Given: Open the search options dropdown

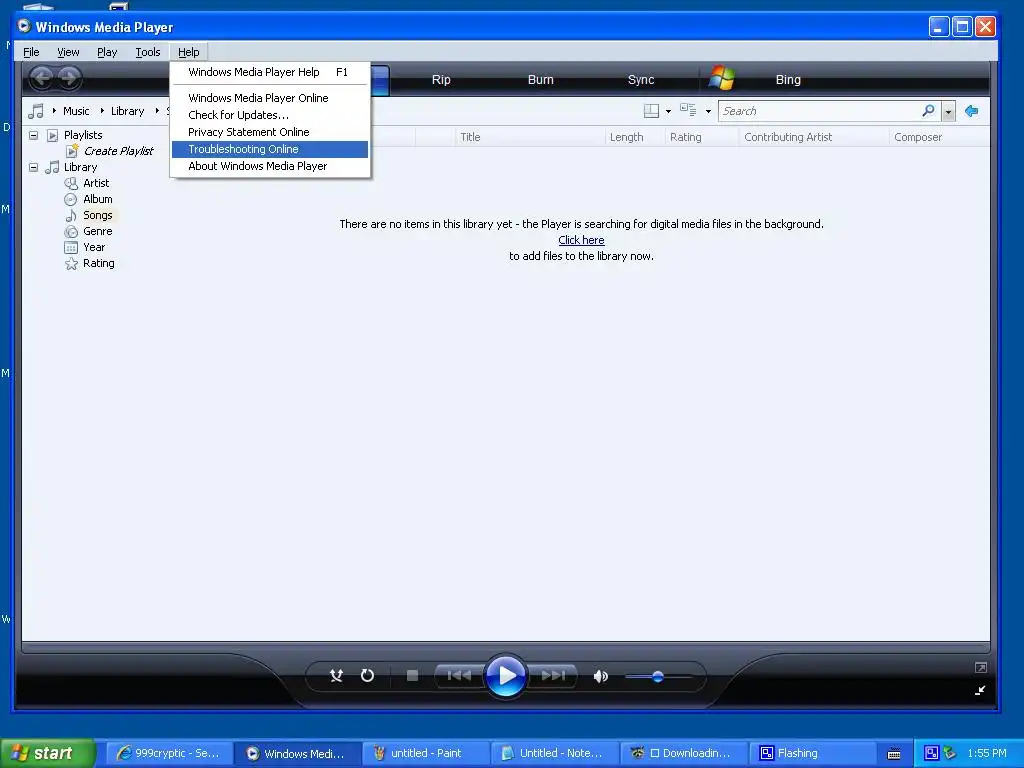Looking at the screenshot, I should (948, 112).
